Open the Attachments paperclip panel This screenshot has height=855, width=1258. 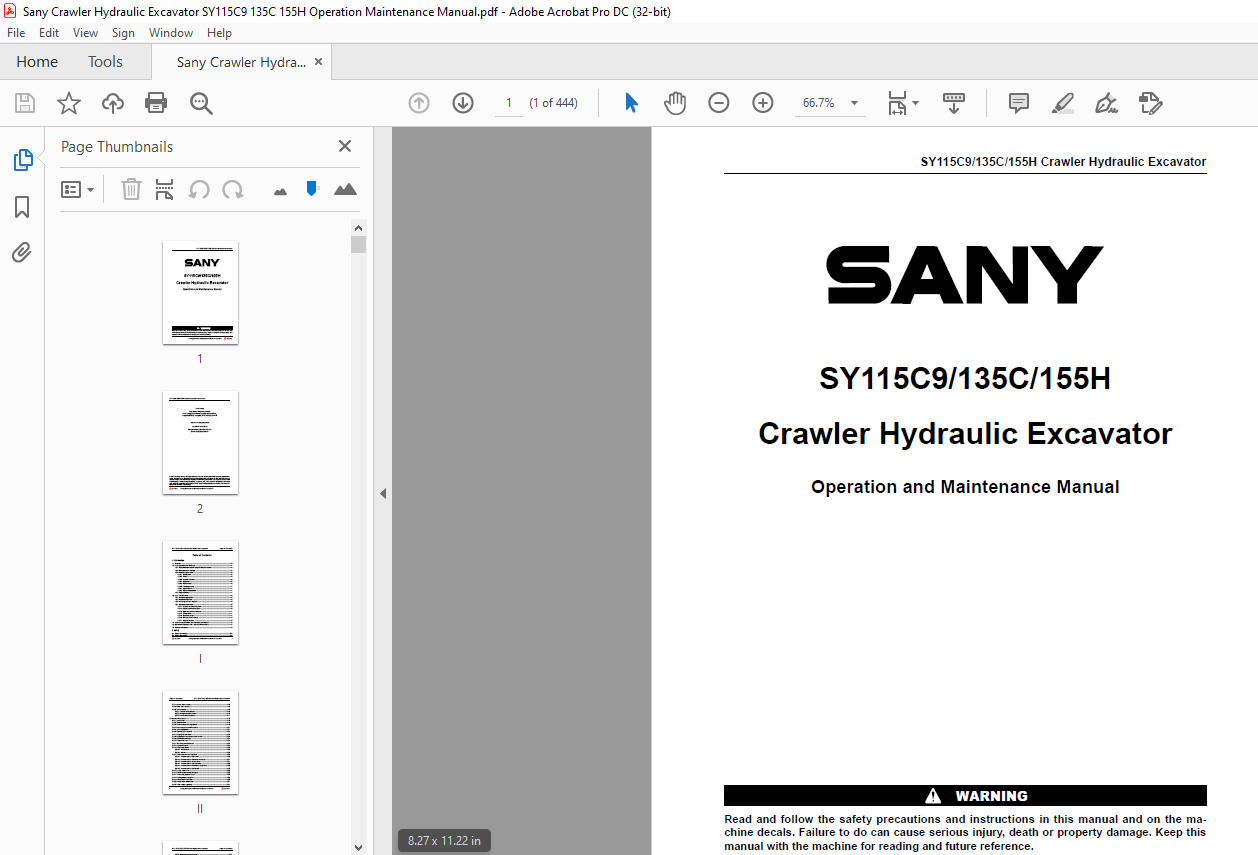pos(22,252)
